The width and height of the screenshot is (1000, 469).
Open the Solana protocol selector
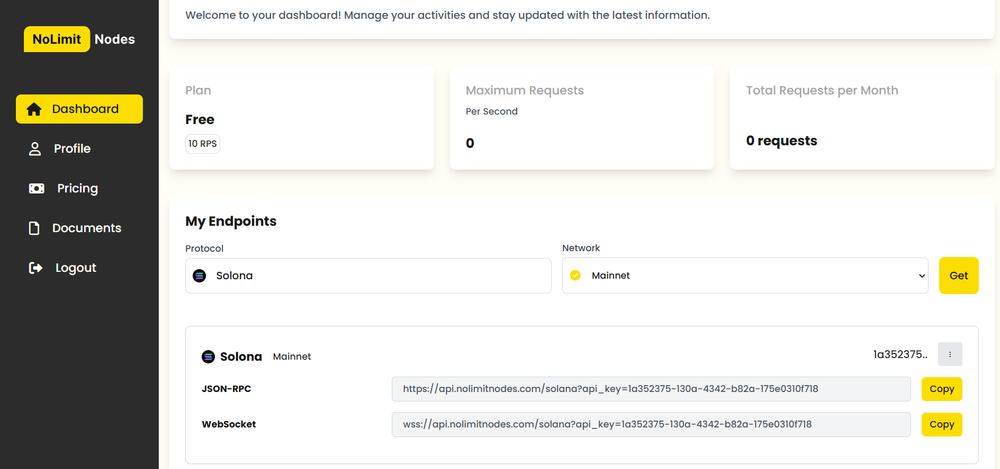368,276
